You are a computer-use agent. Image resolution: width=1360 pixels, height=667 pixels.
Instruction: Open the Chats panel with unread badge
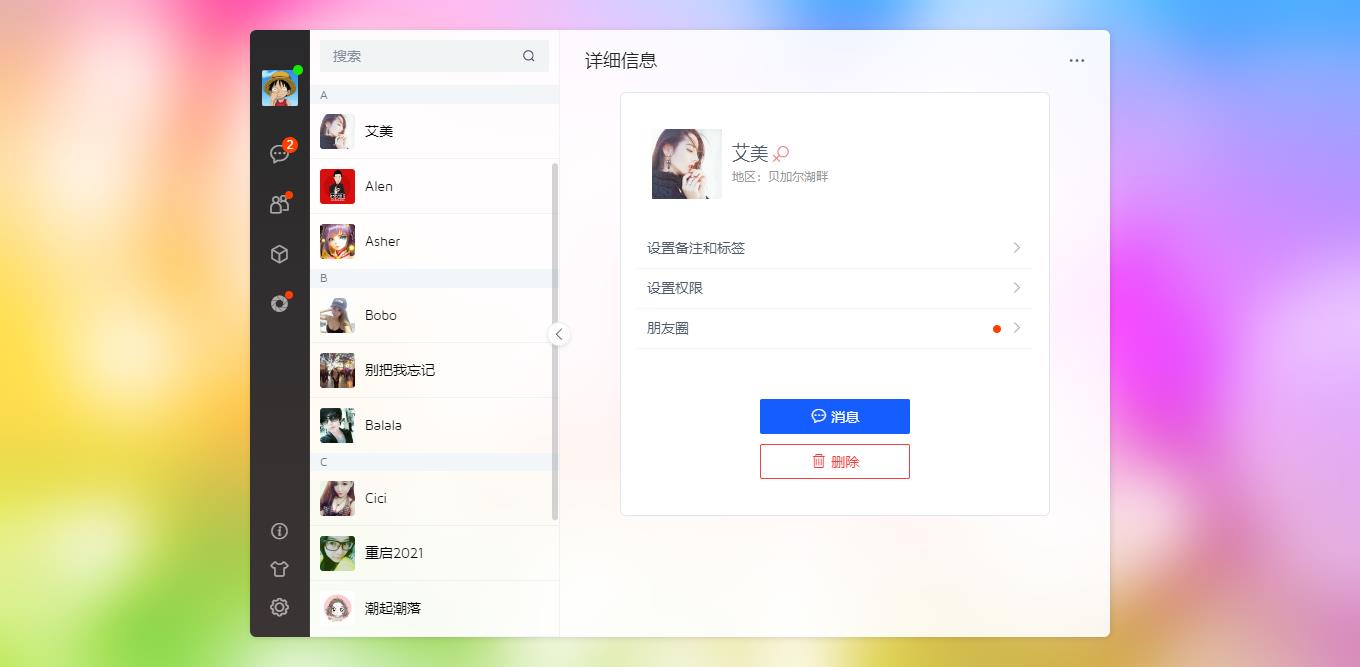(280, 155)
